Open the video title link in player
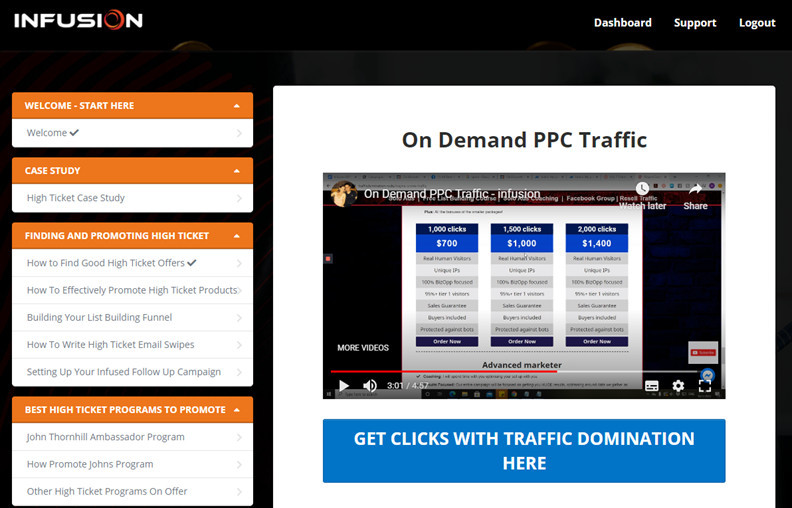This screenshot has width=792, height=508. click(452, 194)
